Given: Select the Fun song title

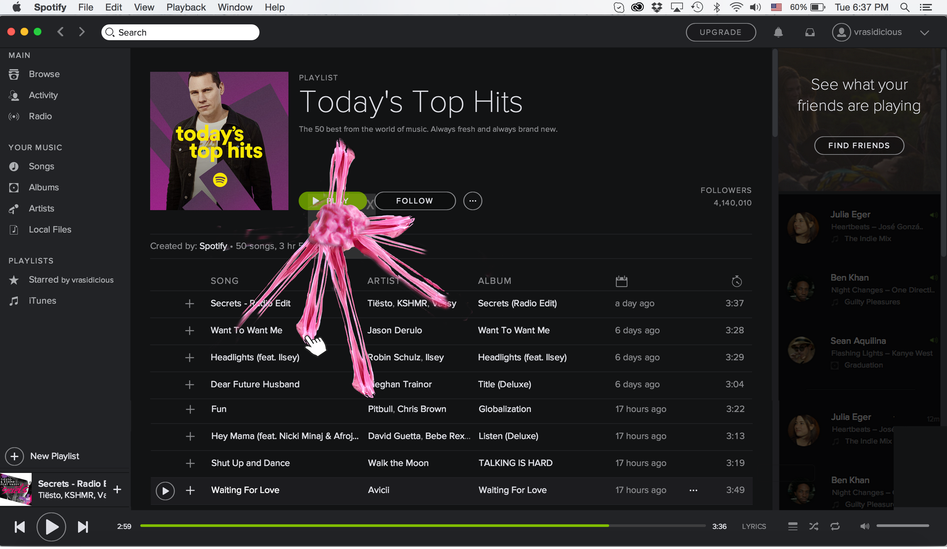Looking at the screenshot, I should tap(219, 409).
